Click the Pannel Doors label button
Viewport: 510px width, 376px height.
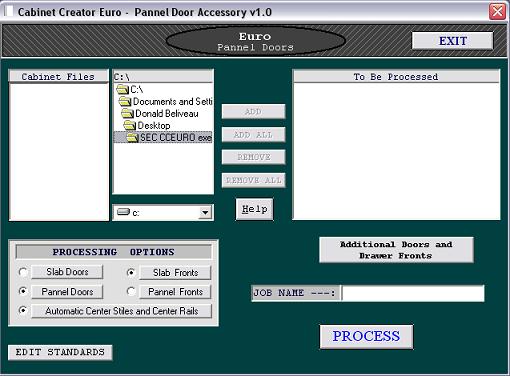point(67,292)
